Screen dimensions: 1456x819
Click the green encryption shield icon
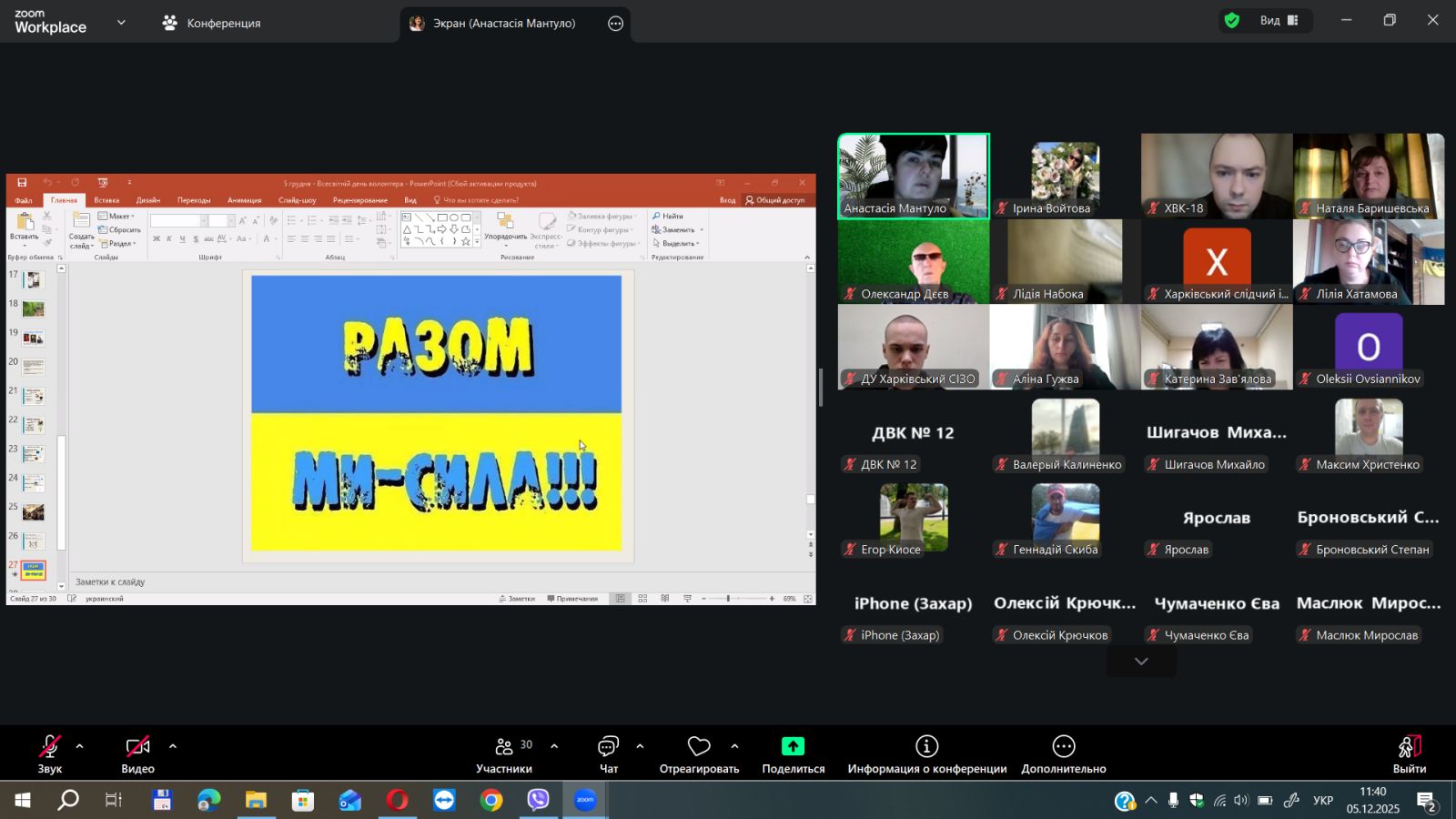pos(1232,20)
